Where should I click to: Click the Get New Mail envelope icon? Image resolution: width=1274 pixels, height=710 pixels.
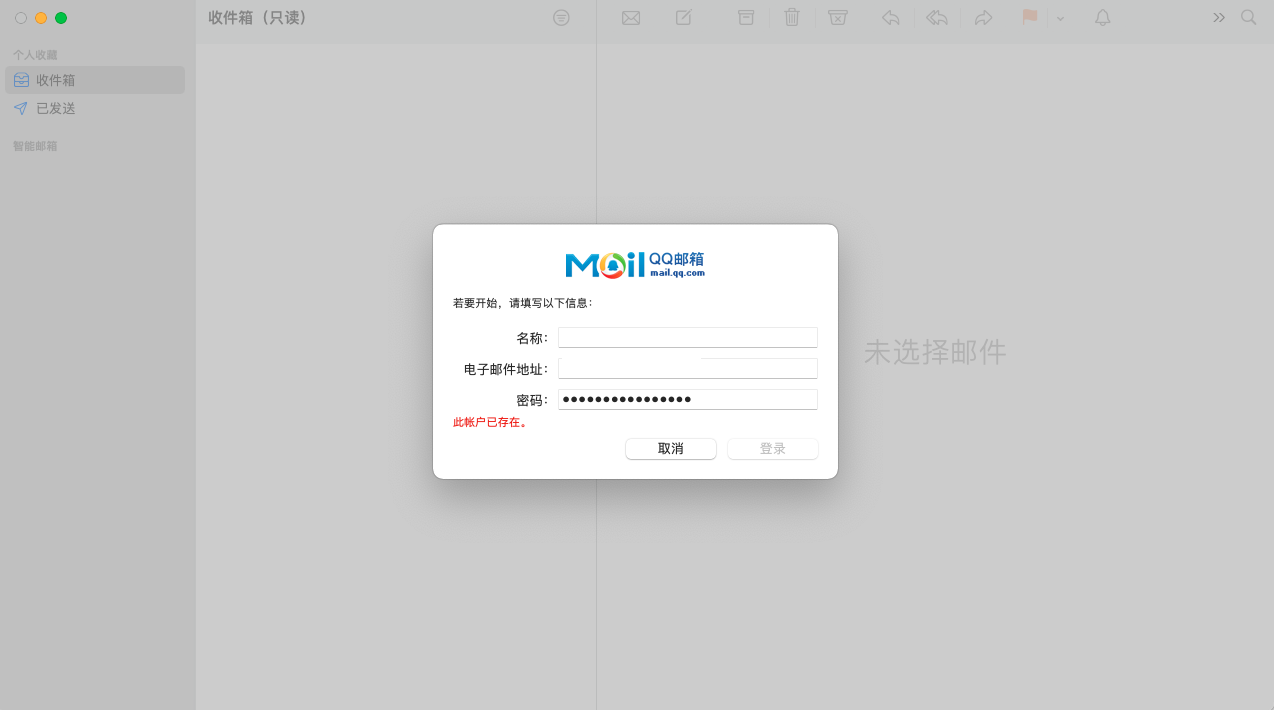click(630, 18)
